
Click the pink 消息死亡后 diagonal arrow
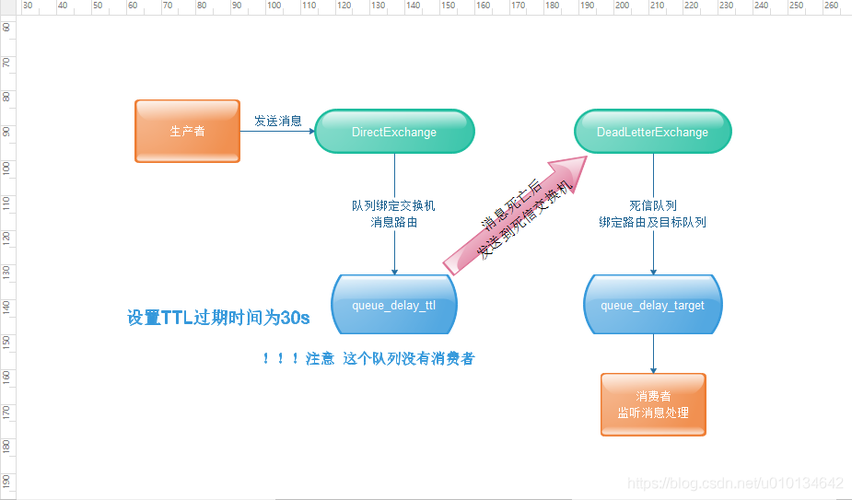(x=515, y=215)
